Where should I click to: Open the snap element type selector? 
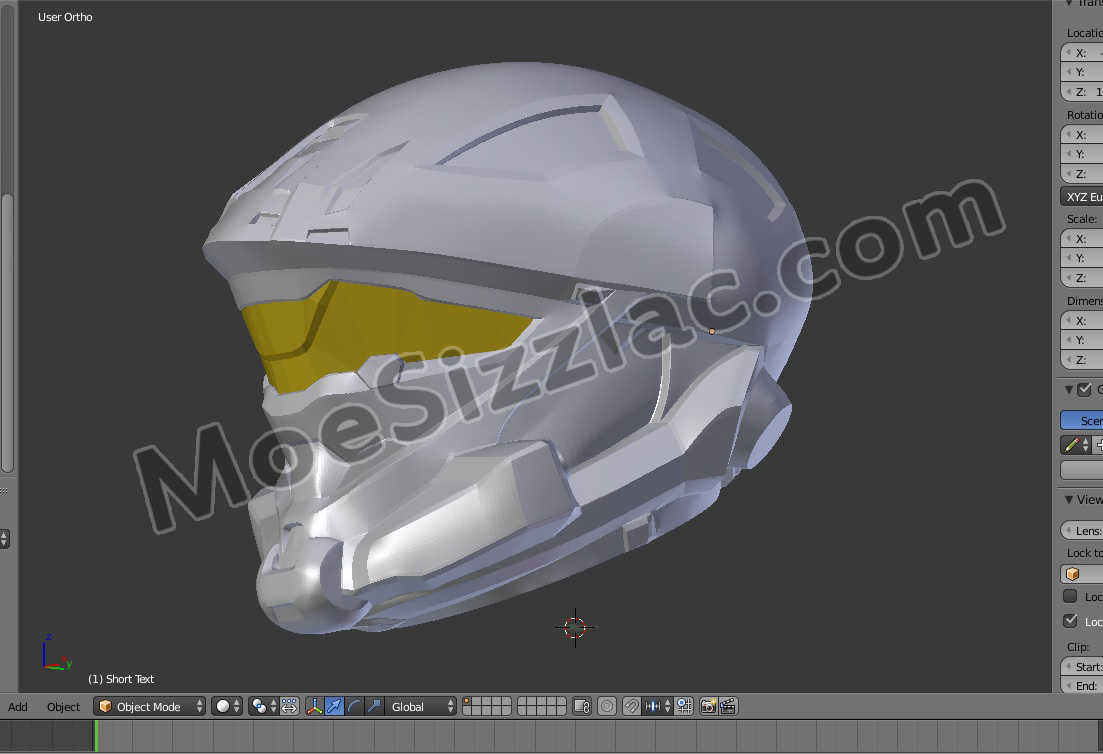tap(658, 706)
